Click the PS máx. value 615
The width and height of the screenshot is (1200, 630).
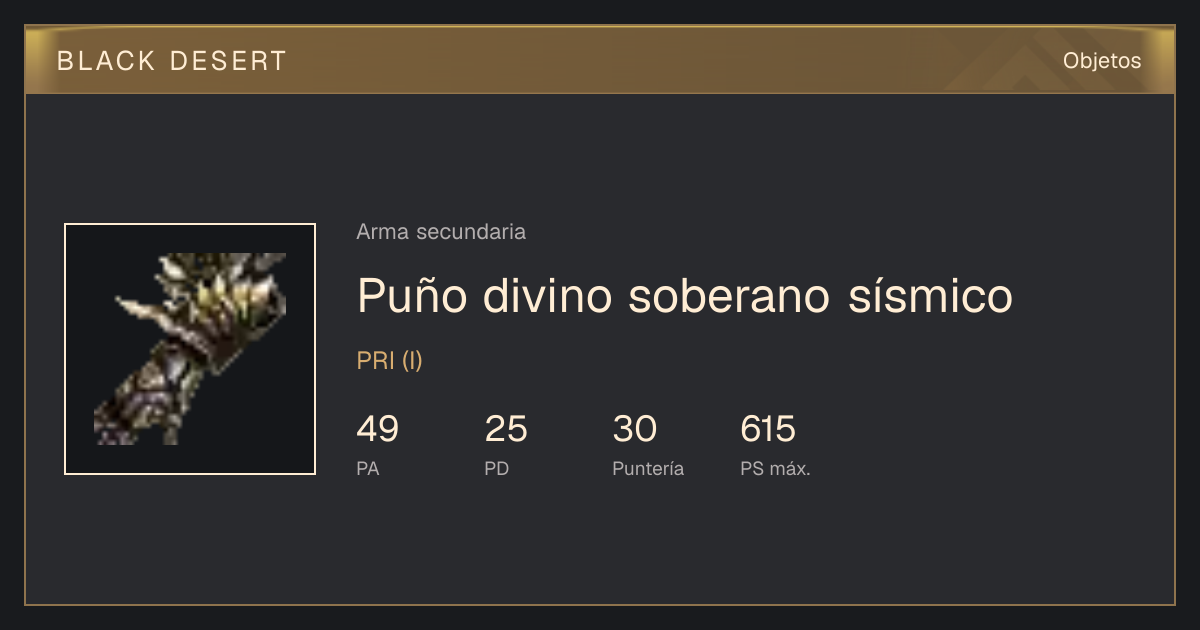768,429
